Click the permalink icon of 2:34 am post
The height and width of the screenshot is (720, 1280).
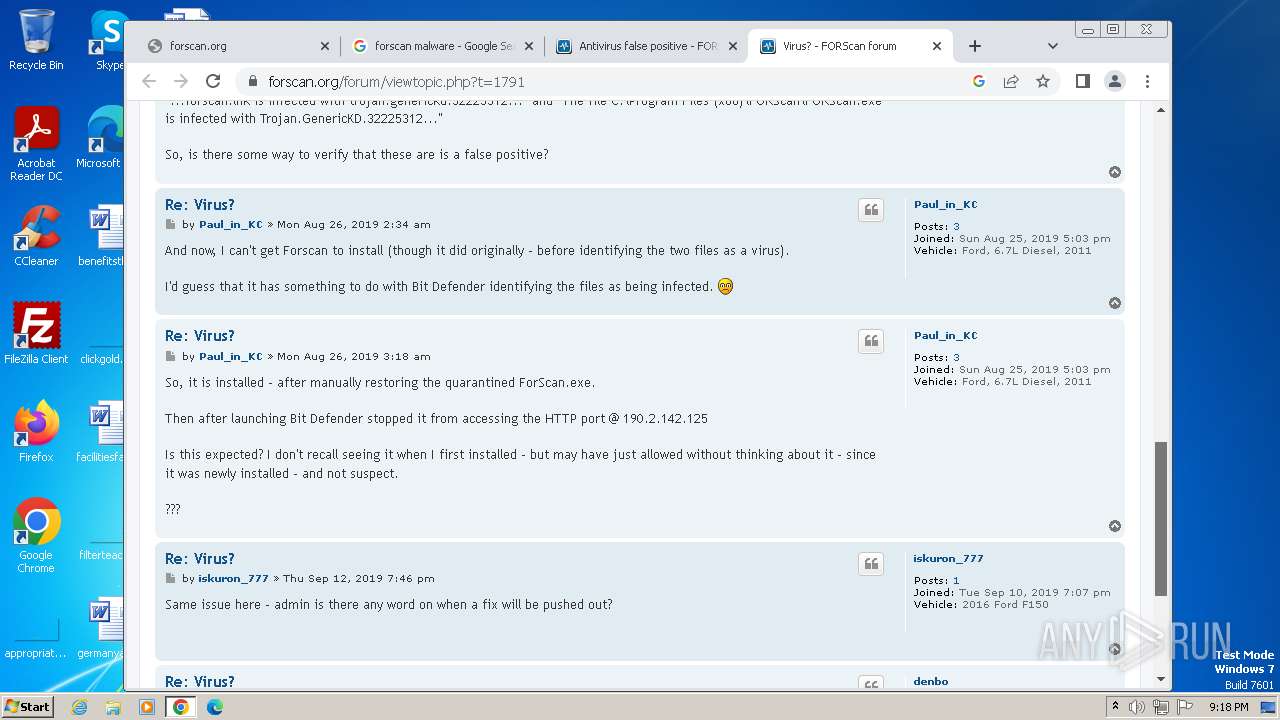coord(170,226)
